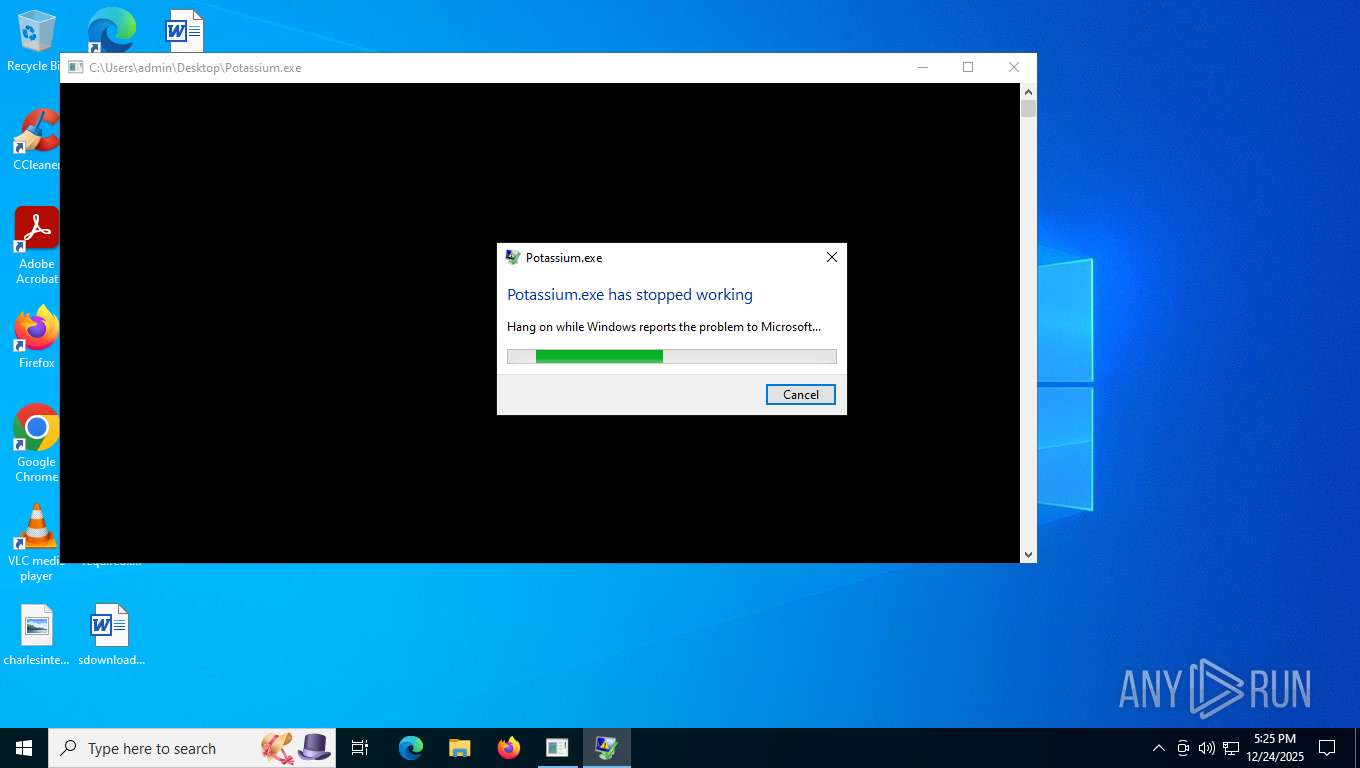Viewport: 1360px width, 768px height.
Task: Click the console title path text
Action: tap(195, 68)
